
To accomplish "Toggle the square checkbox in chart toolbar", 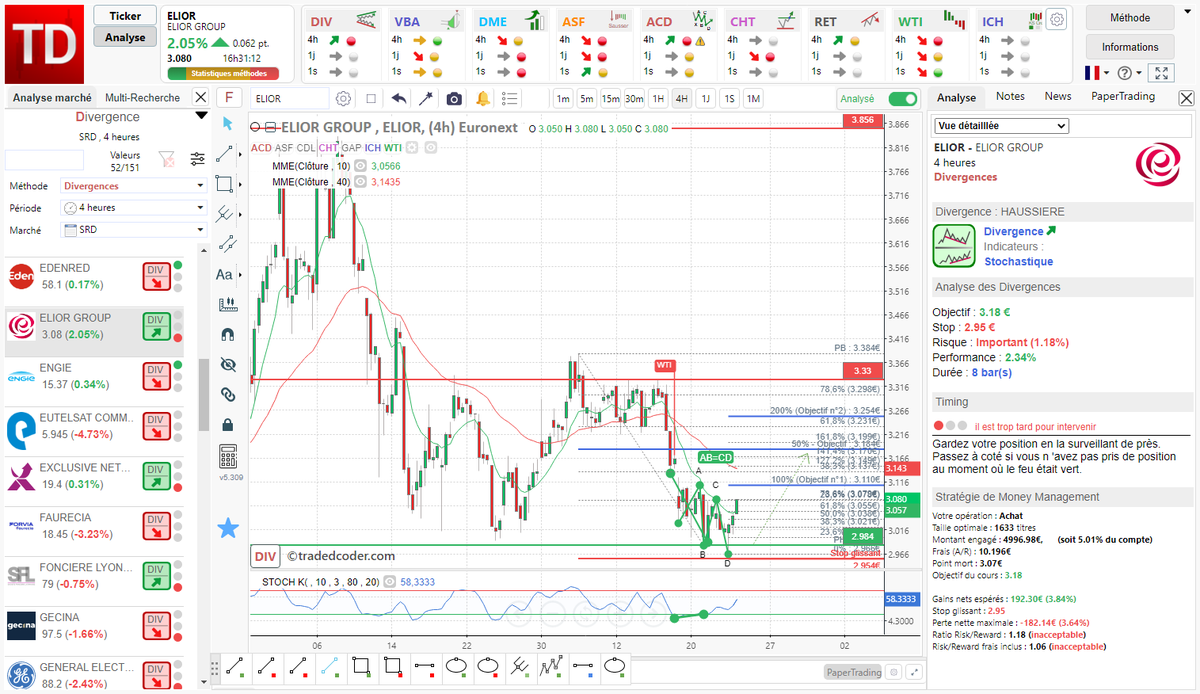I will [x=371, y=98].
